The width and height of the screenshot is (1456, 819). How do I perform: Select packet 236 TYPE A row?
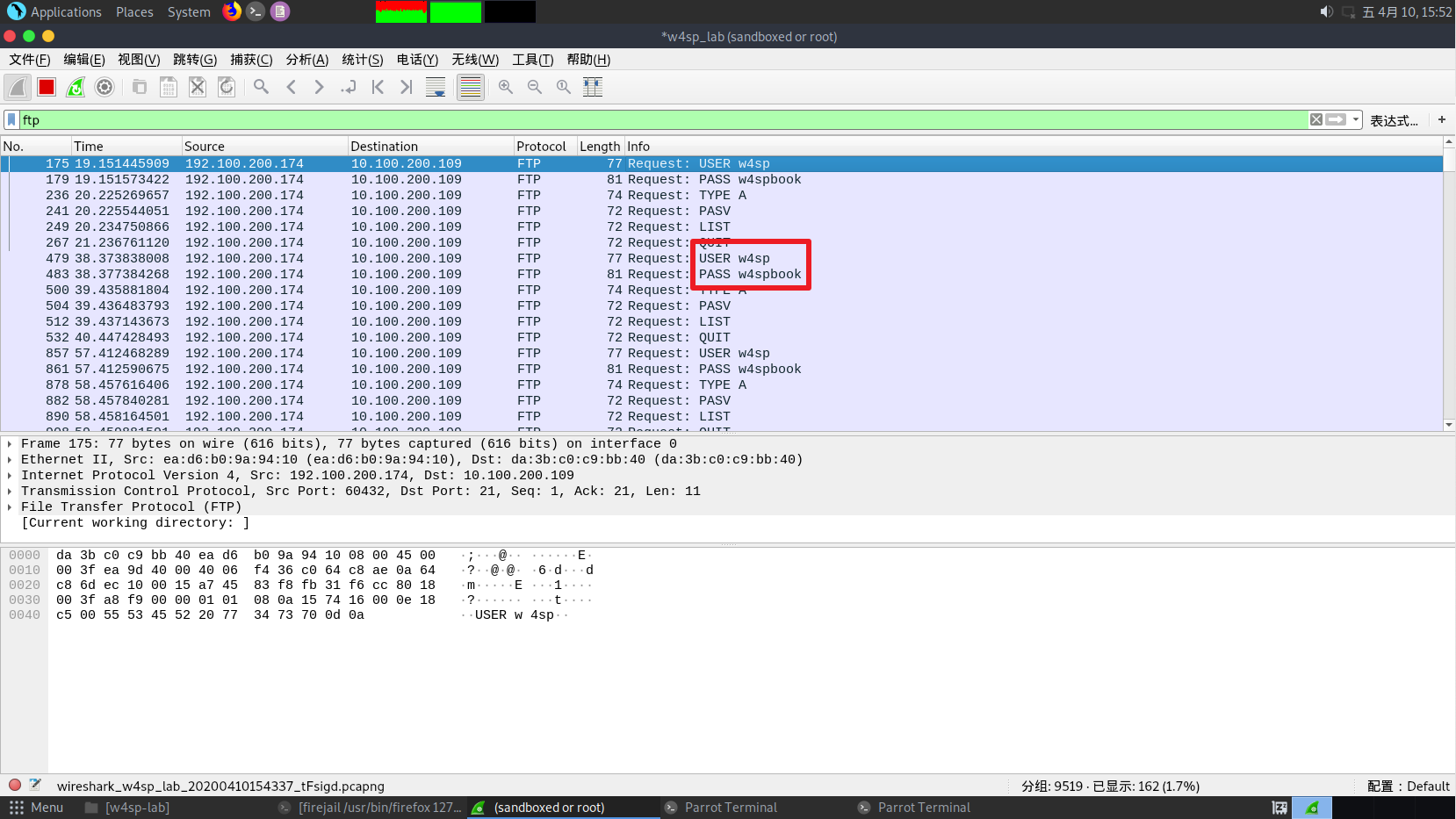coord(722,196)
